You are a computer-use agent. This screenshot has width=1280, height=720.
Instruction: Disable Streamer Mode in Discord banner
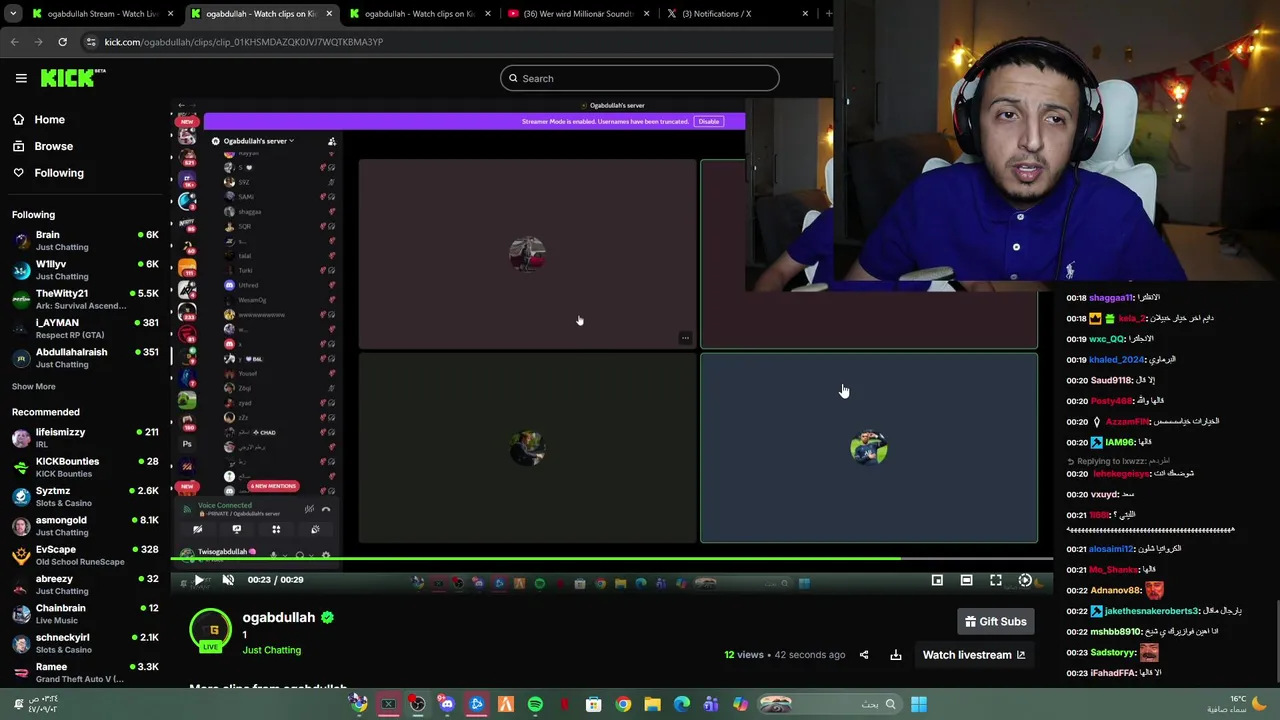click(709, 121)
